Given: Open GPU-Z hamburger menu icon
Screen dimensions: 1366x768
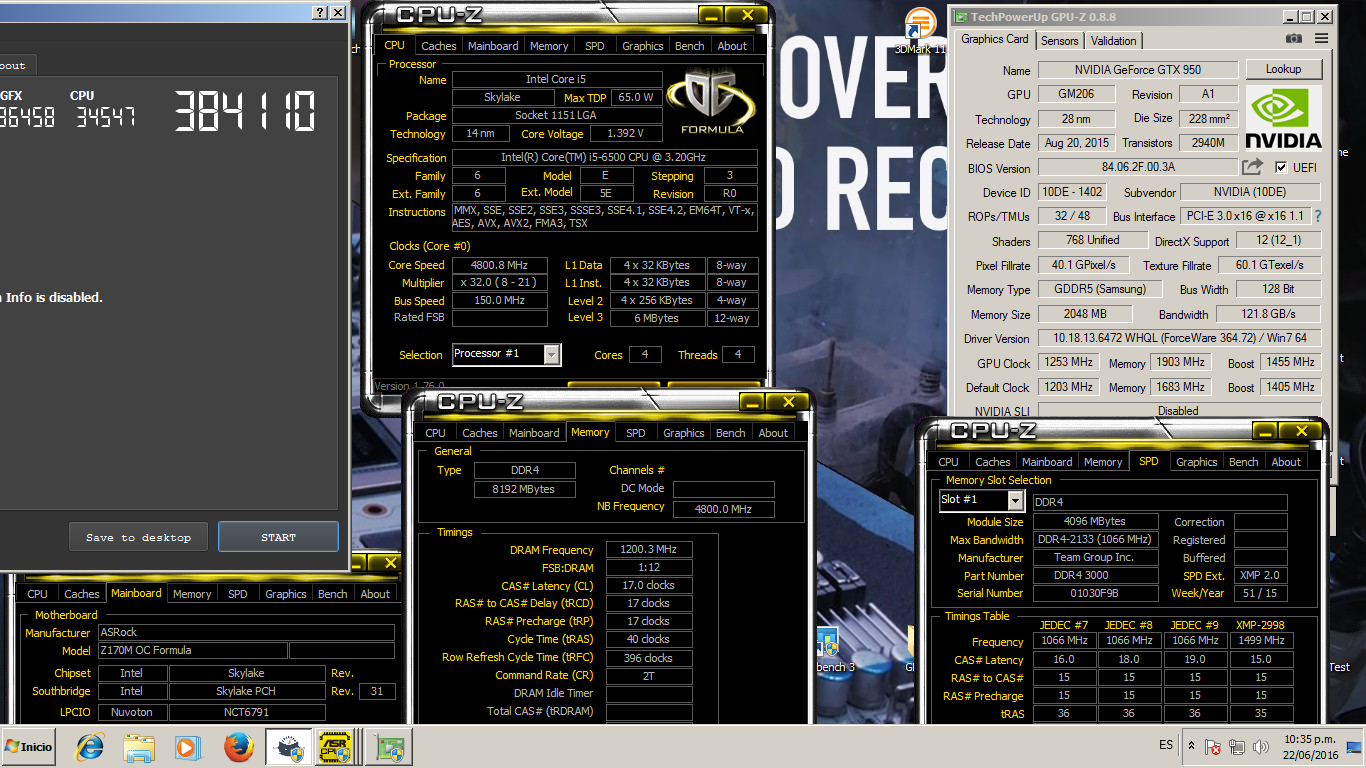Looking at the screenshot, I should 1321,39.
